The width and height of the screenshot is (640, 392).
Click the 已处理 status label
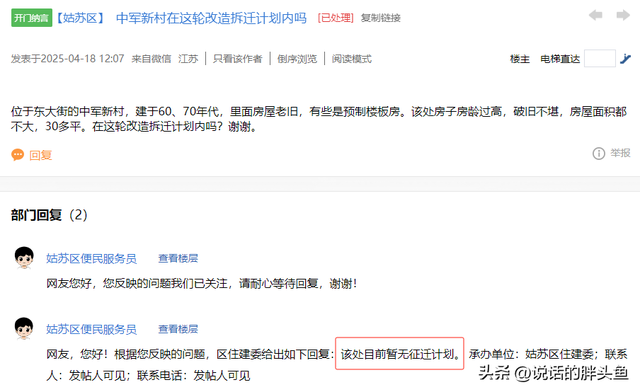coord(336,18)
